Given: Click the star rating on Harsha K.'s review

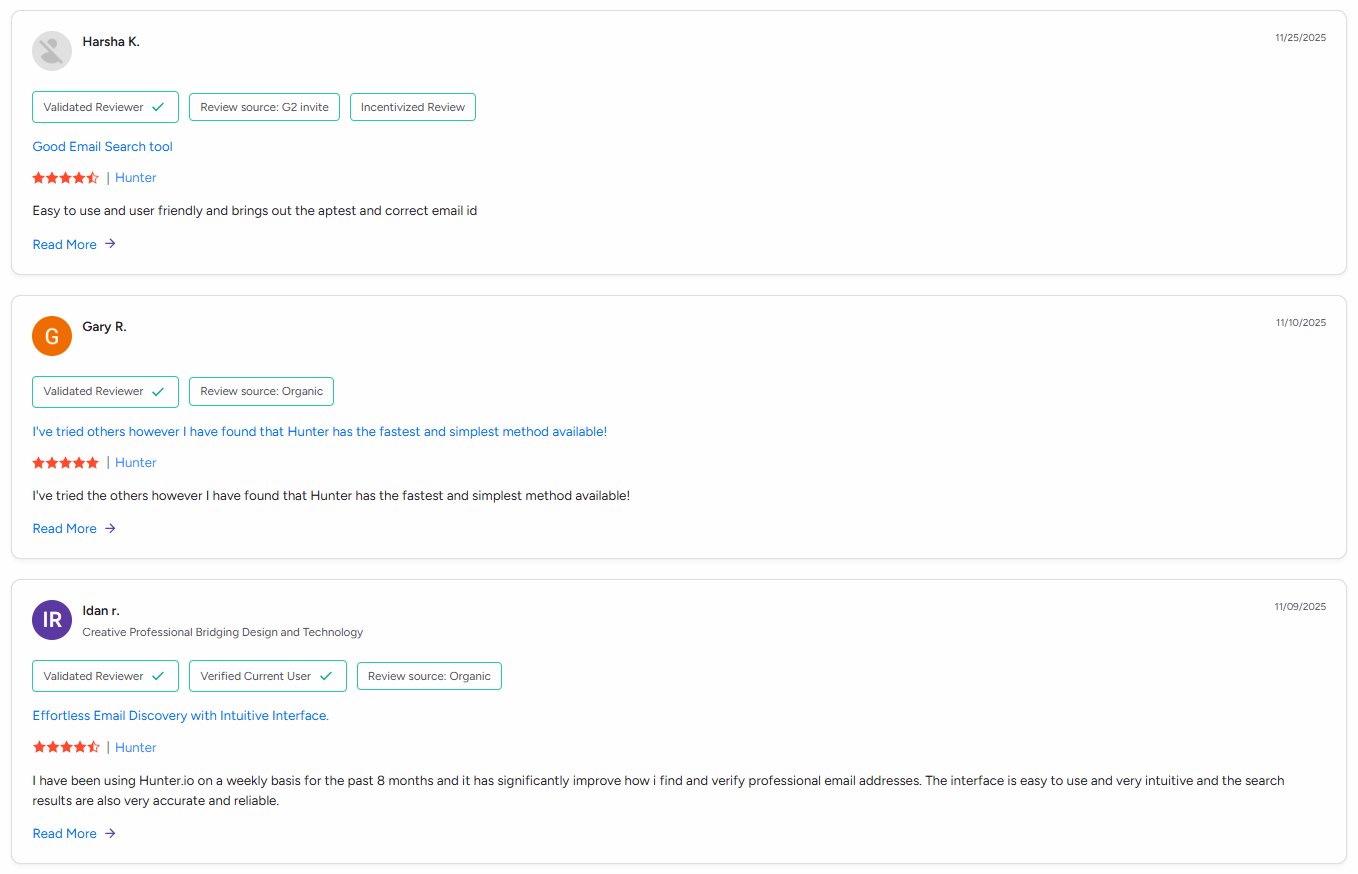Looking at the screenshot, I should point(66,178).
